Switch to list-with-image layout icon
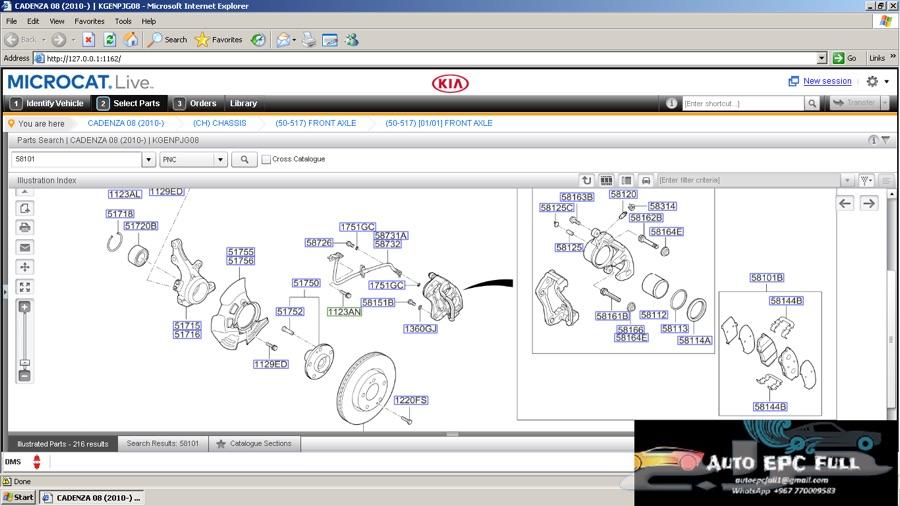The height and width of the screenshot is (506, 900). (626, 180)
